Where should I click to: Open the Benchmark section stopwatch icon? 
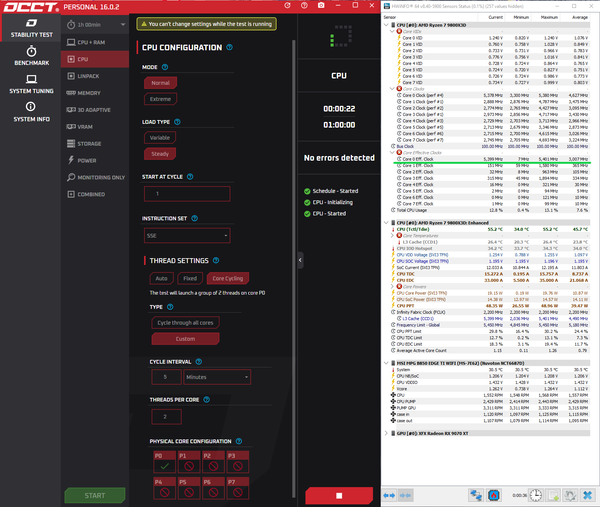(x=31, y=51)
